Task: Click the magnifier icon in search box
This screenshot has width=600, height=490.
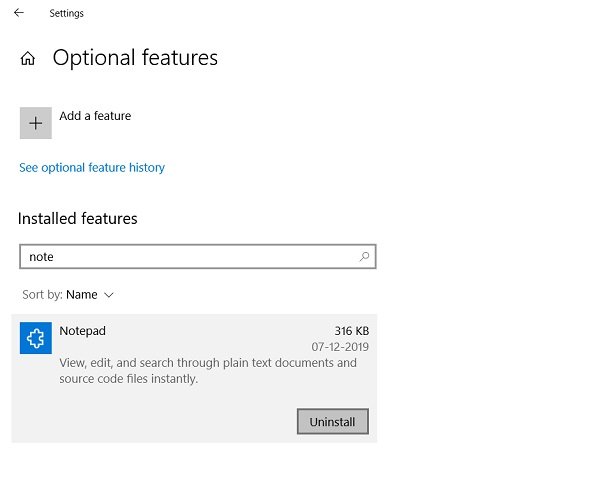Action: click(x=365, y=257)
